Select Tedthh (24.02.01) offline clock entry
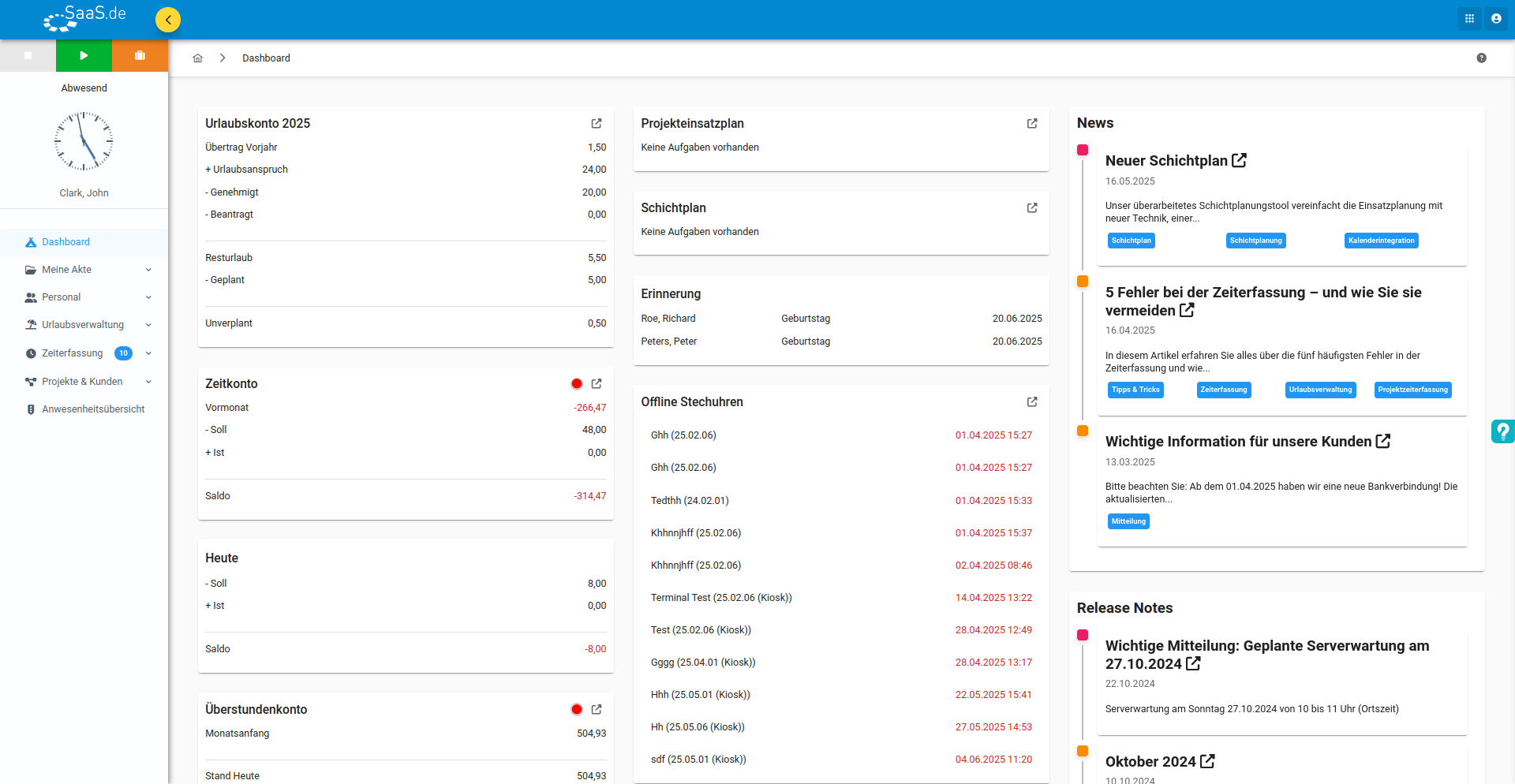The image size is (1515, 784). (841, 501)
